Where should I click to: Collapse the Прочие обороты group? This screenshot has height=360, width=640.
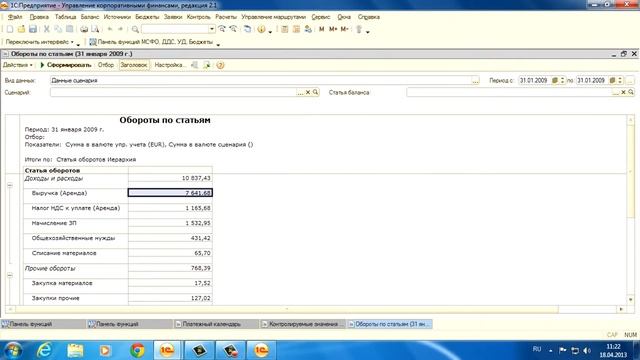point(10,275)
